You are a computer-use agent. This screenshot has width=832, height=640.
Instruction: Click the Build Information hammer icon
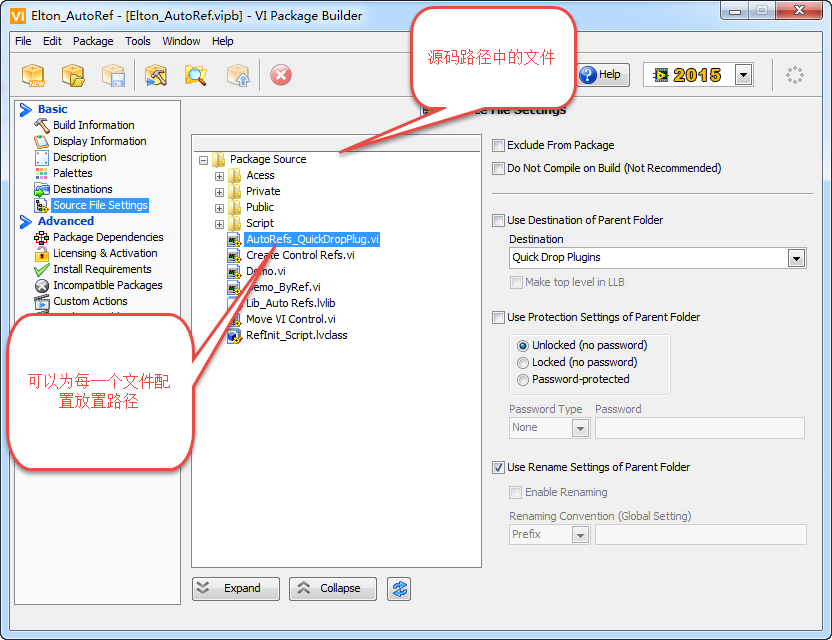tap(42, 125)
